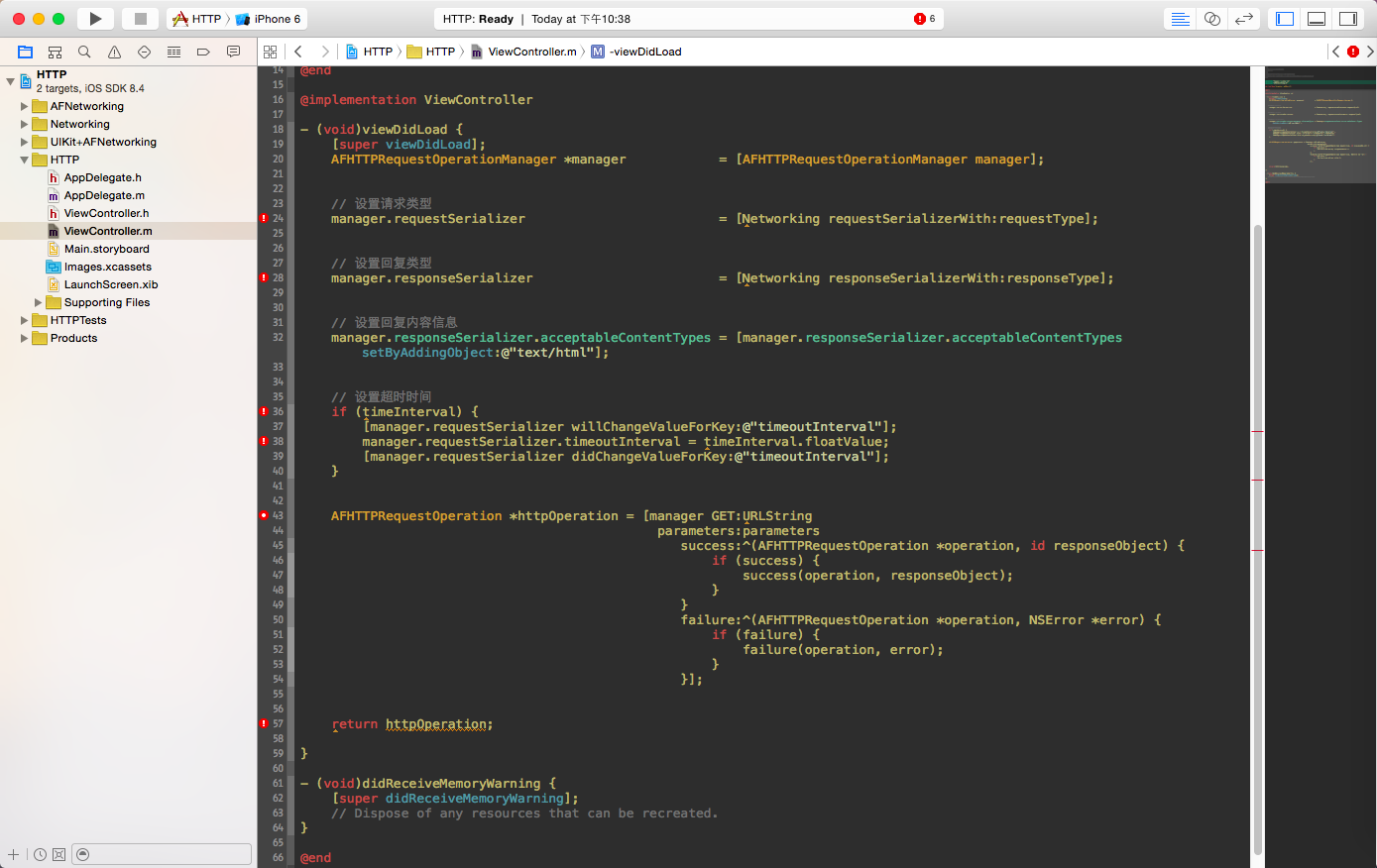Click the editor vertical scrollbar
1377x868 pixels.
point(1258,539)
